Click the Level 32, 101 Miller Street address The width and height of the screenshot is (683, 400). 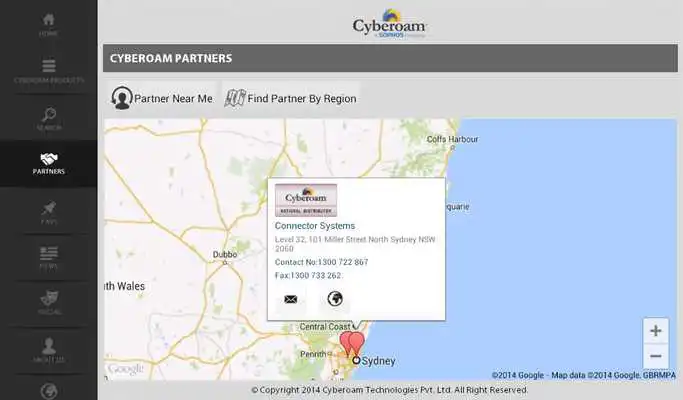[x=355, y=244]
